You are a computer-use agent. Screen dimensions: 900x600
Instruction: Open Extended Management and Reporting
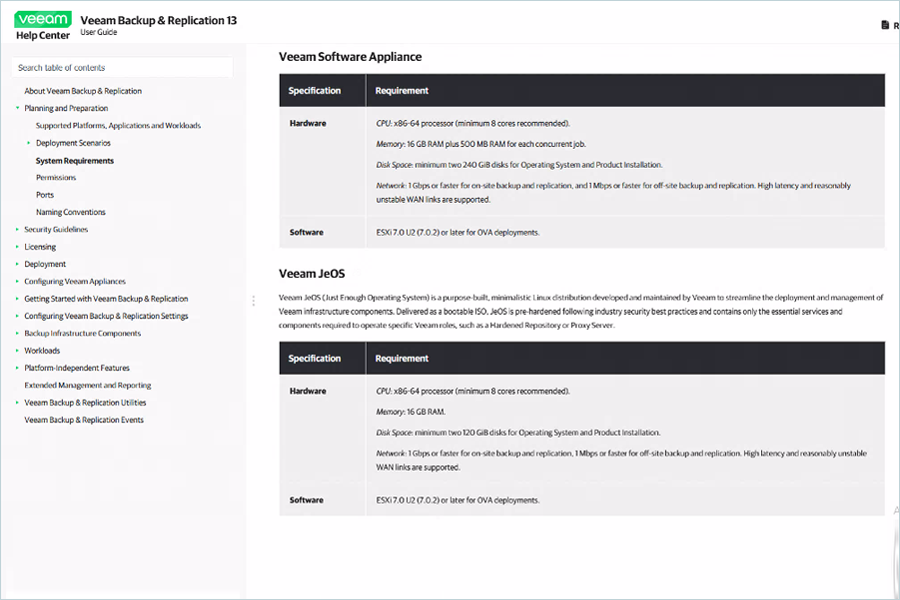pos(88,385)
